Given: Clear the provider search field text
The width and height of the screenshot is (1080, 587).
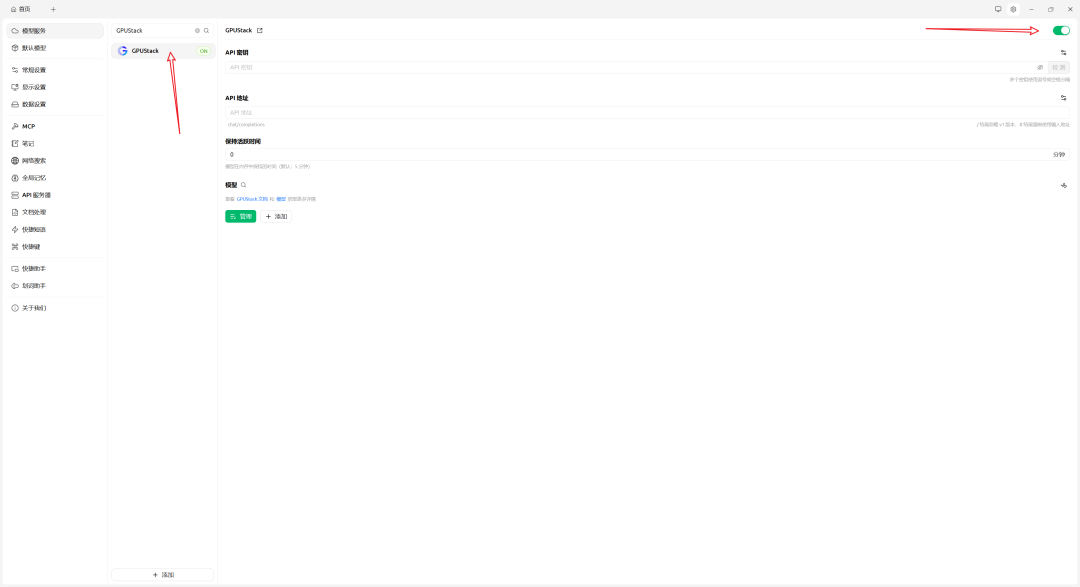Looking at the screenshot, I should 197,31.
